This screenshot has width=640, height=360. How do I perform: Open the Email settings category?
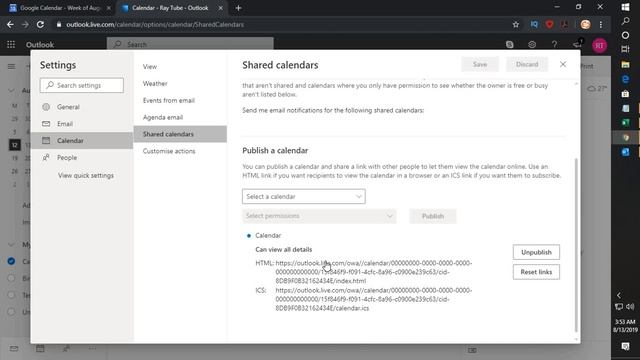(82, 124)
